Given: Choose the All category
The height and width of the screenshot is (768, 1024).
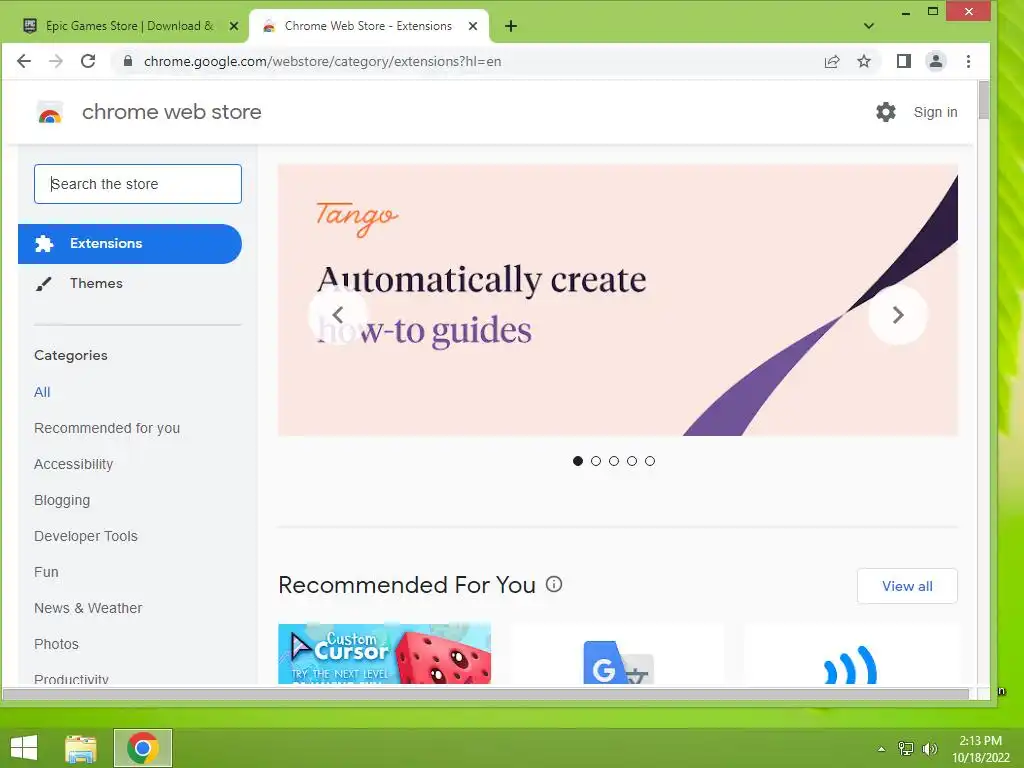Looking at the screenshot, I should point(42,392).
